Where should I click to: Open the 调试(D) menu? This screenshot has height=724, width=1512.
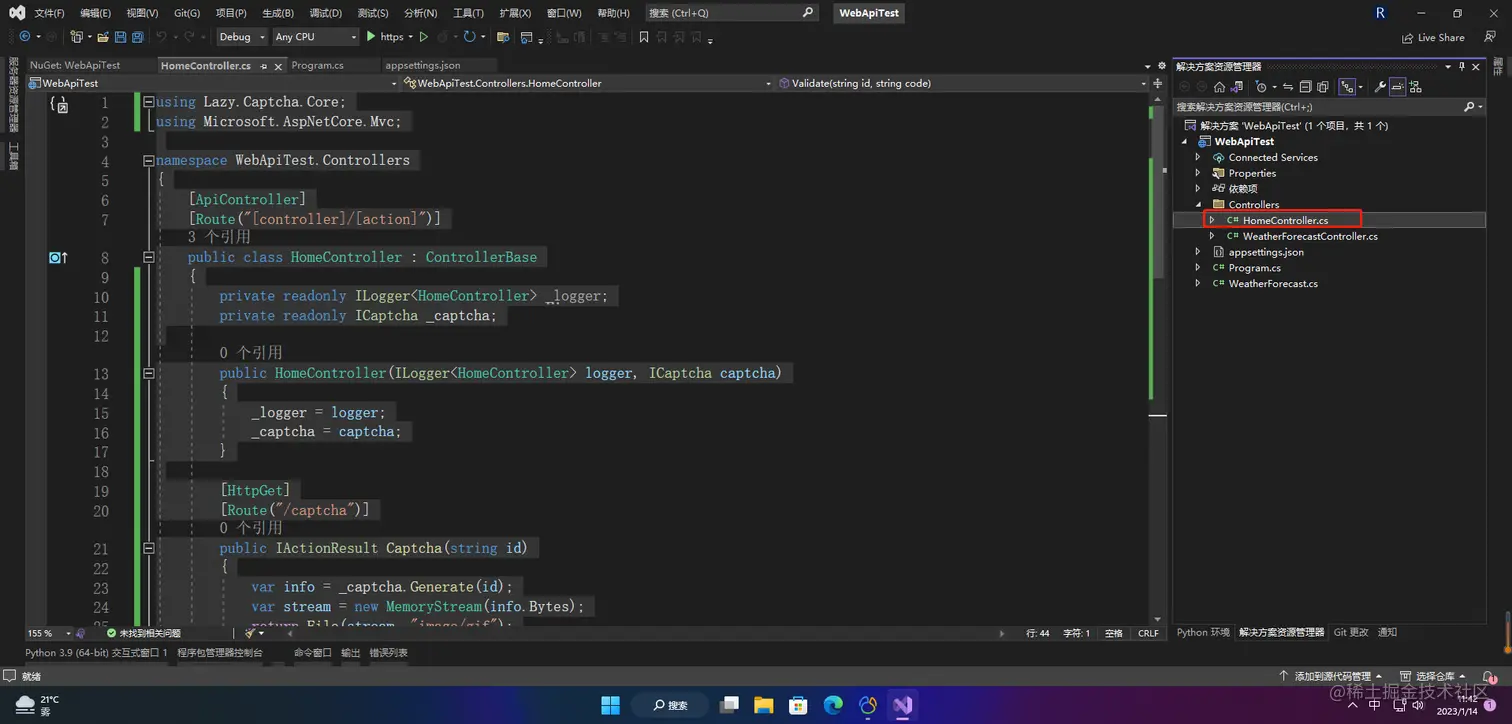(x=325, y=13)
